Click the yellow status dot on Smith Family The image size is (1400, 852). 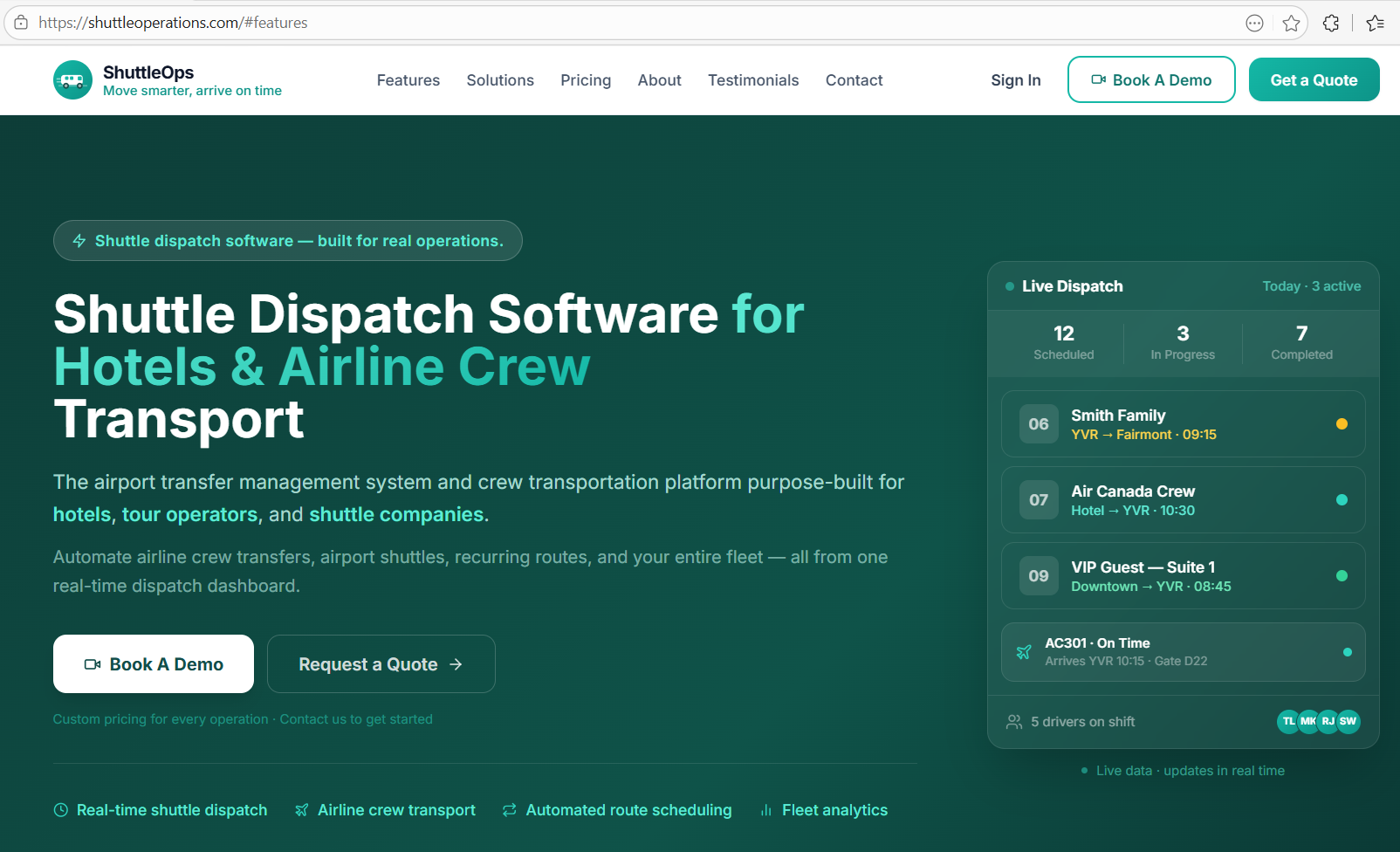(x=1342, y=424)
